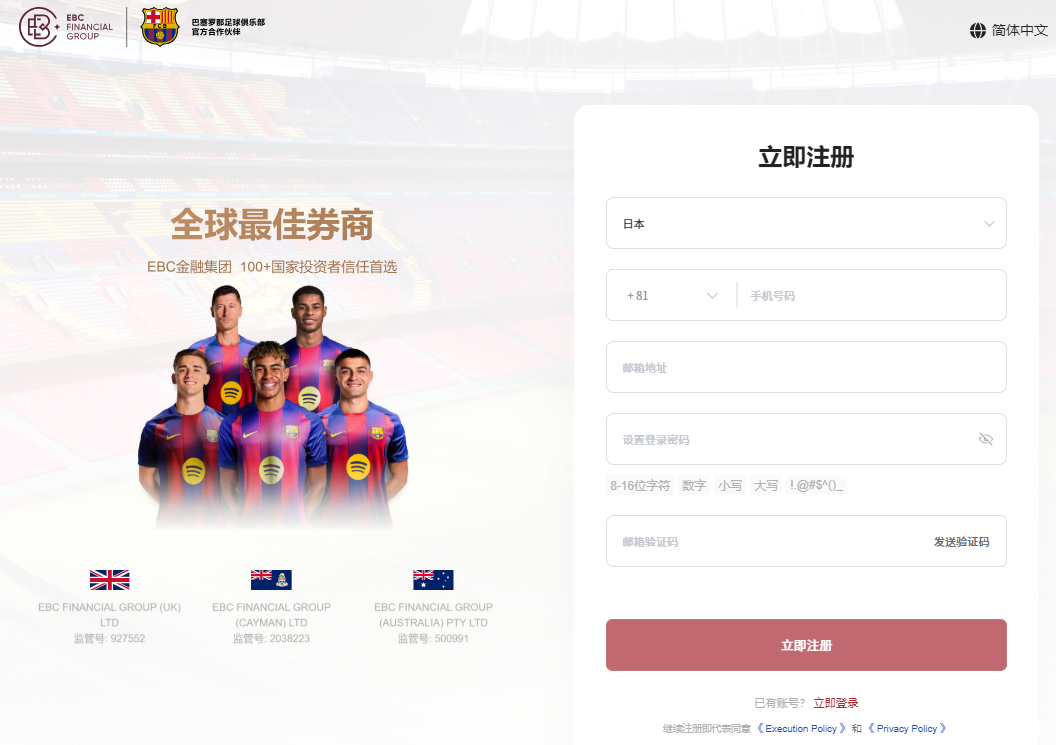This screenshot has width=1056, height=745.
Task: Open the 立即登录 login link
Action: pos(836,703)
